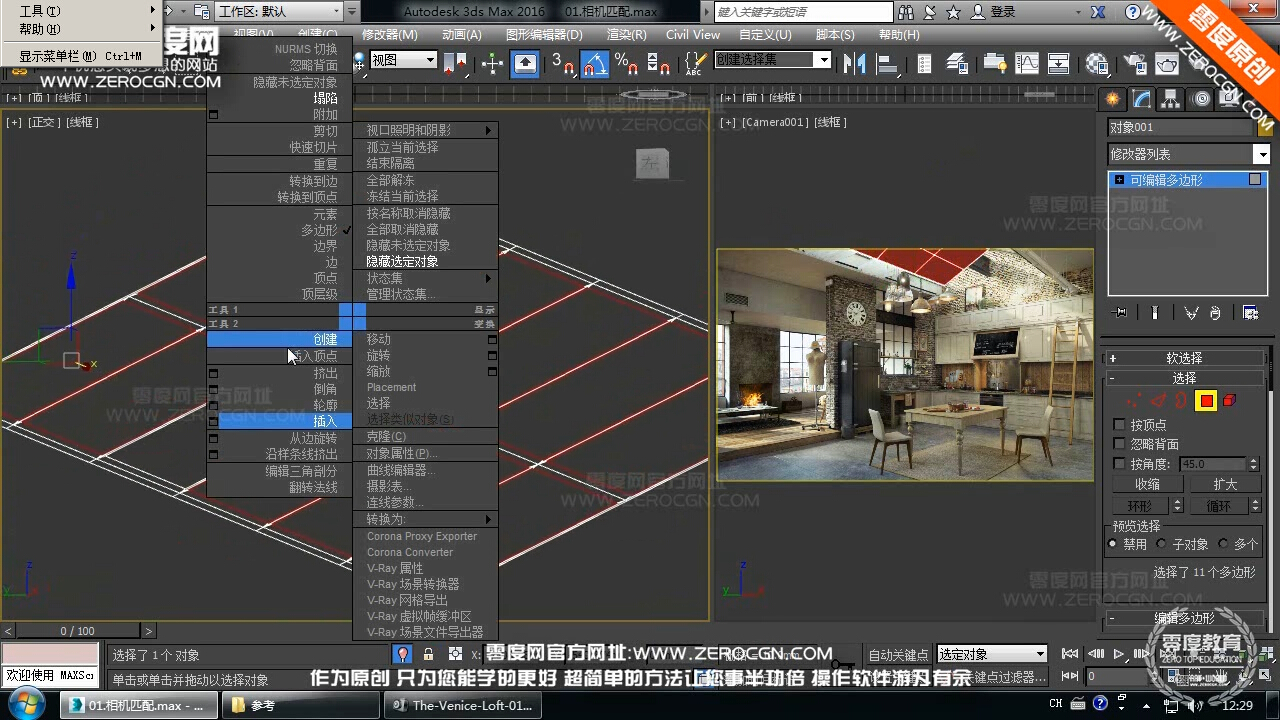The width and height of the screenshot is (1280, 720).
Task: Open the 选定对象 key filter dropdown
Action: 992,654
